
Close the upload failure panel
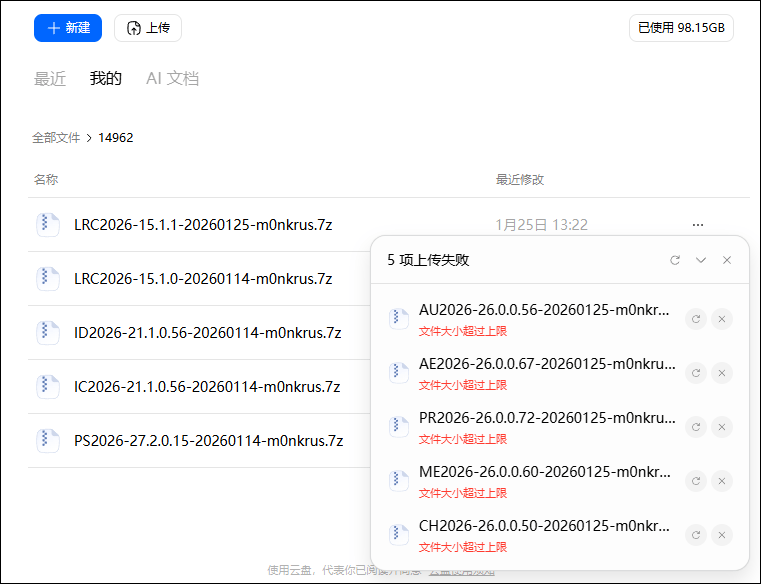(x=727, y=260)
